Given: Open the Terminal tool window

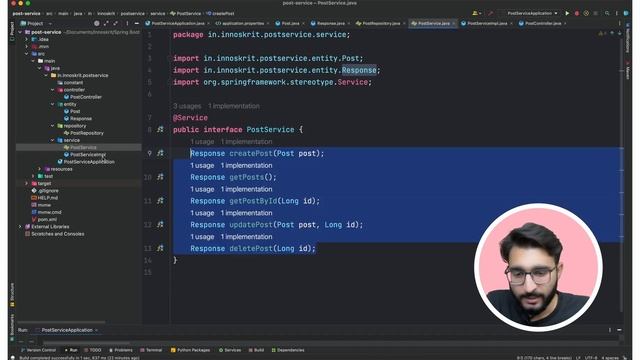Looking at the screenshot, I should click(151, 350).
